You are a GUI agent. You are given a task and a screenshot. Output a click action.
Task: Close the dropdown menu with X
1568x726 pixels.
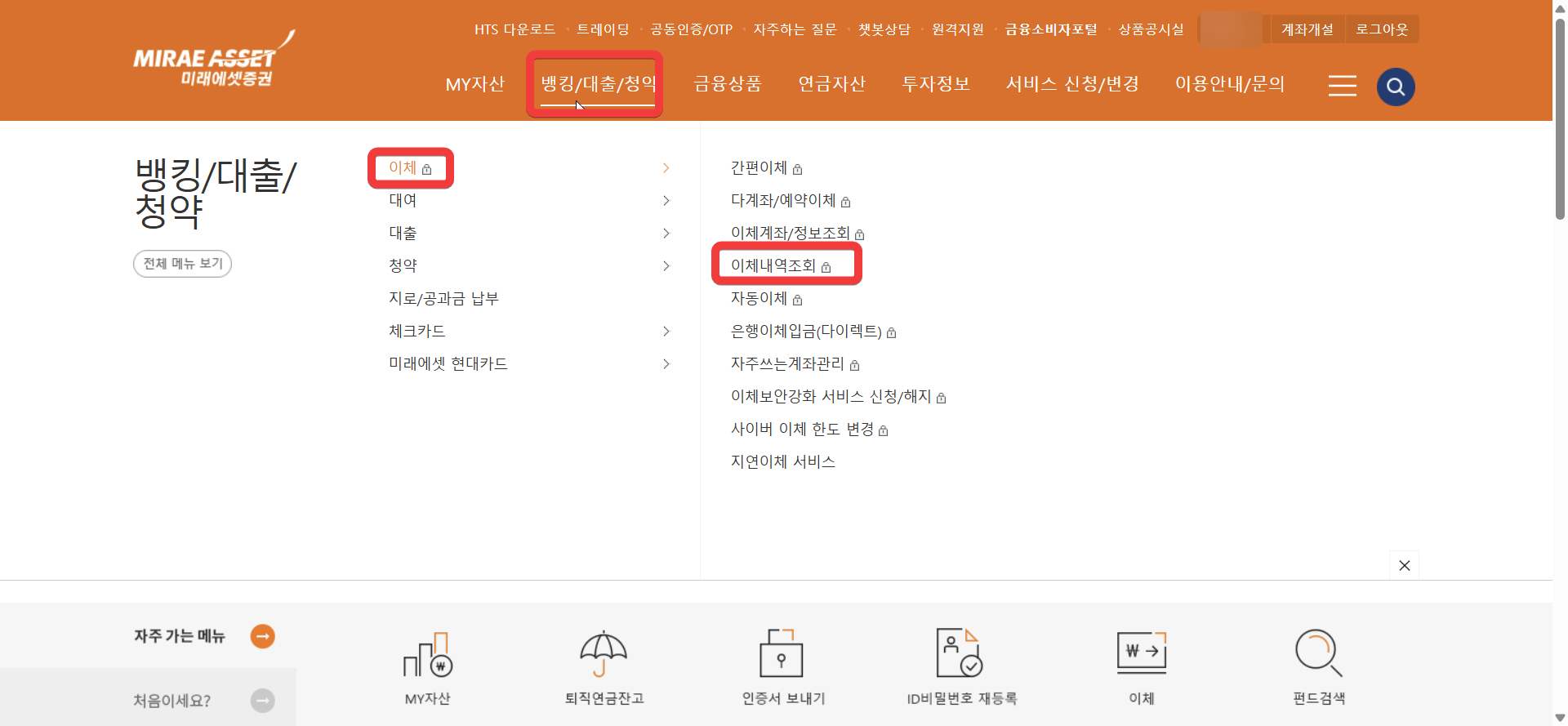[1404, 565]
